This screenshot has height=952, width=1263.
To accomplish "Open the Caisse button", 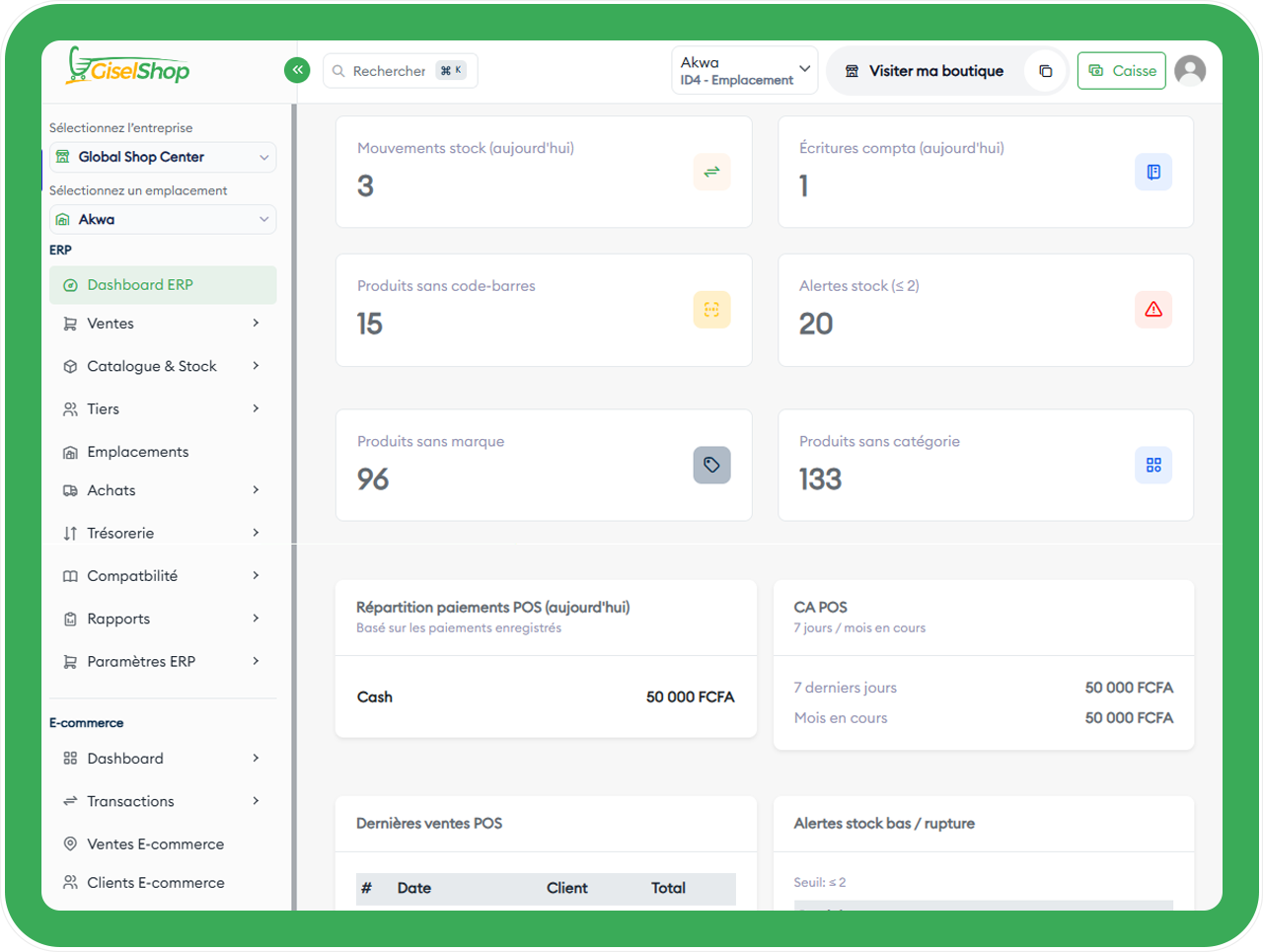I will (1122, 71).
